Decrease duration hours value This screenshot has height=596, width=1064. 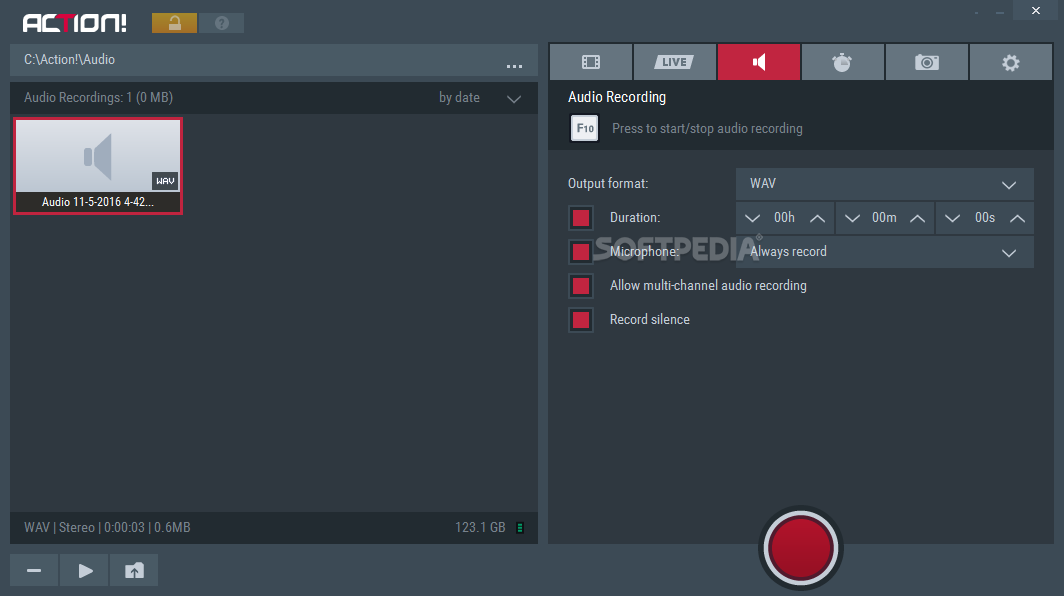tap(752, 218)
